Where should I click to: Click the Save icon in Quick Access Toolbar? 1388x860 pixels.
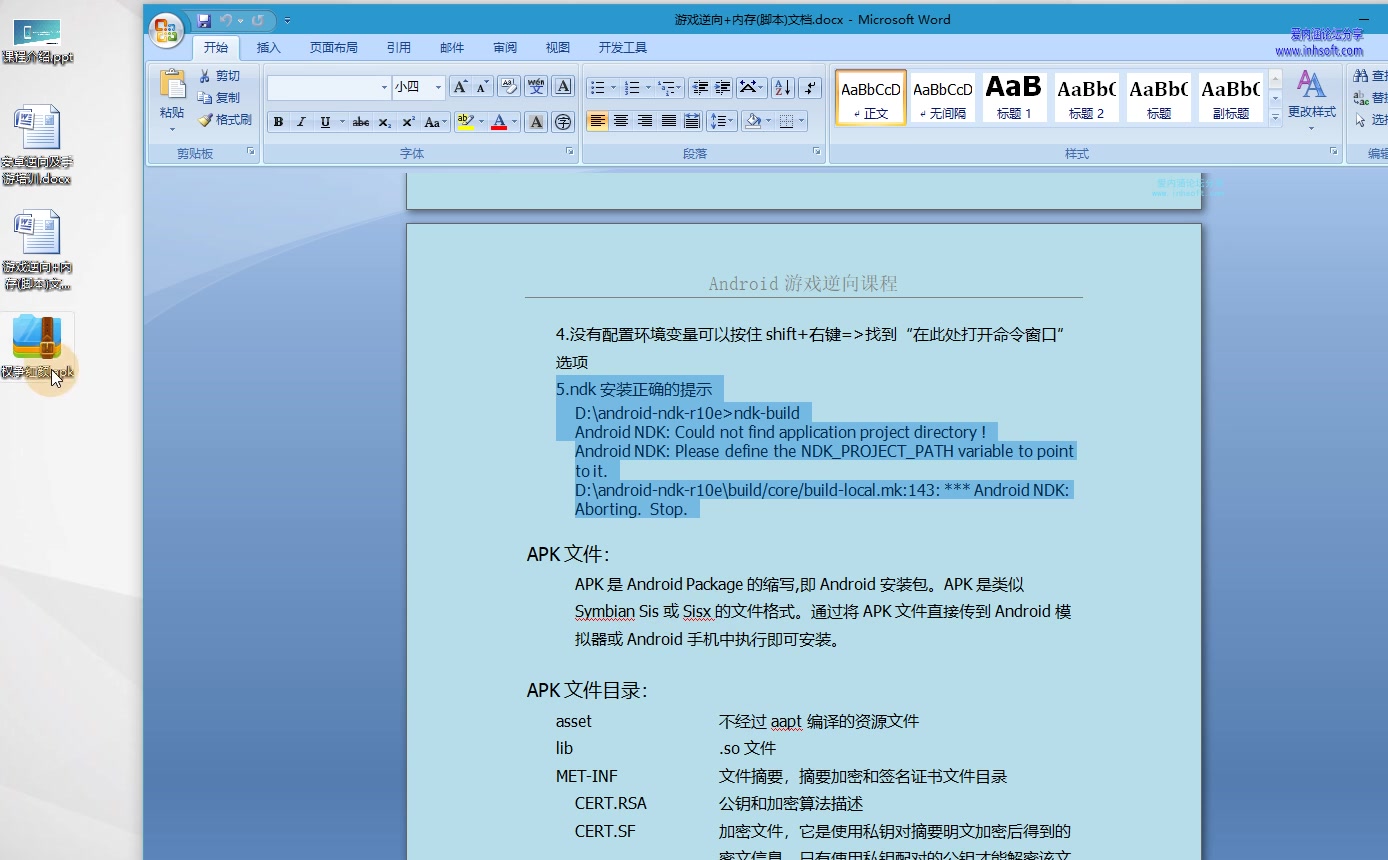[204, 20]
